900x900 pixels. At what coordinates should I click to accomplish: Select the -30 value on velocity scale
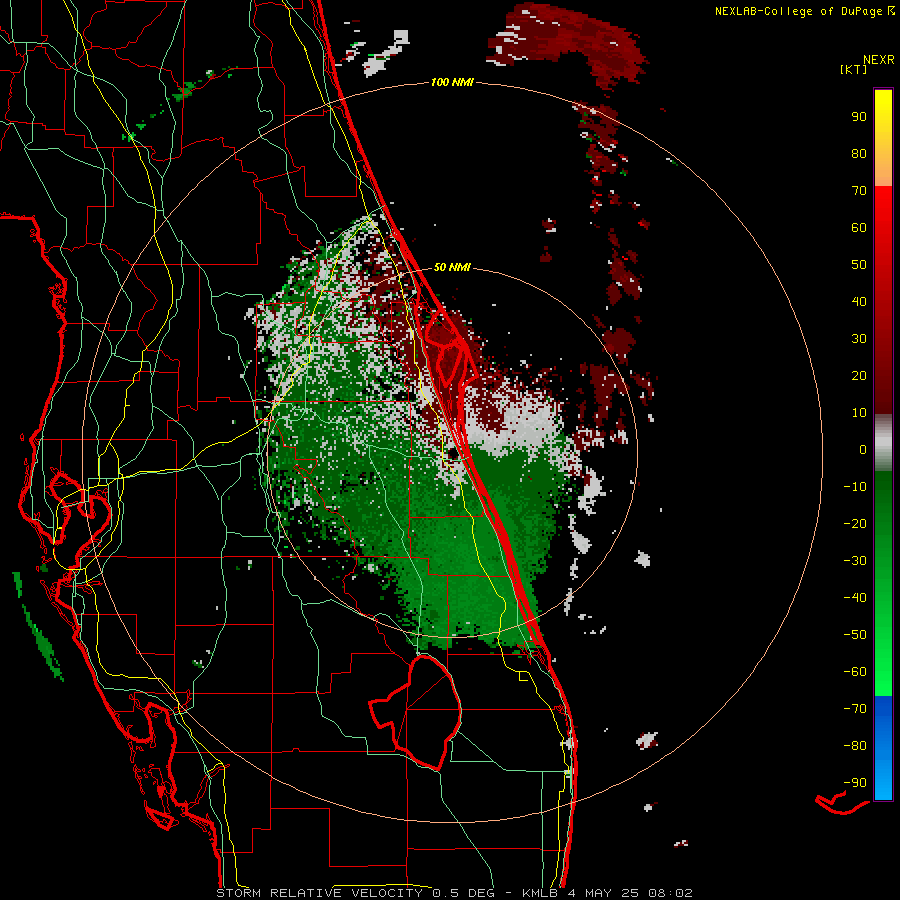coord(855,561)
